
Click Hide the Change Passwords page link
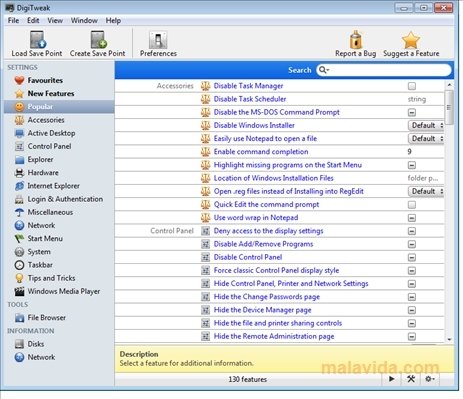tap(267, 297)
